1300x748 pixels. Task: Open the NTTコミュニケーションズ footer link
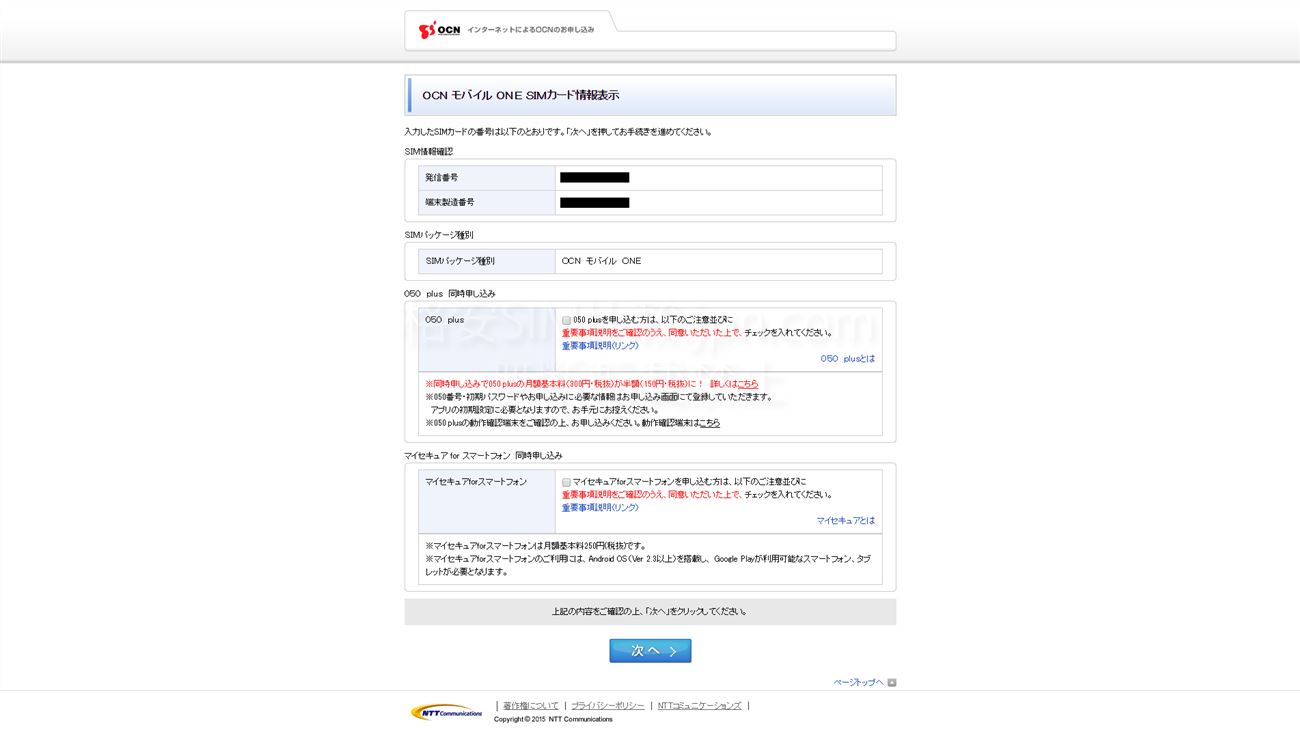click(700, 706)
